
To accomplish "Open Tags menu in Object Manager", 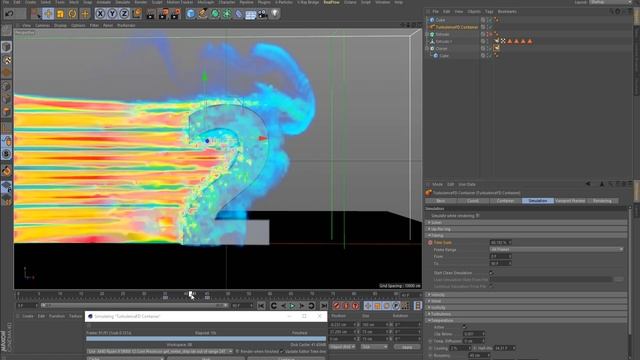I will point(489,12).
